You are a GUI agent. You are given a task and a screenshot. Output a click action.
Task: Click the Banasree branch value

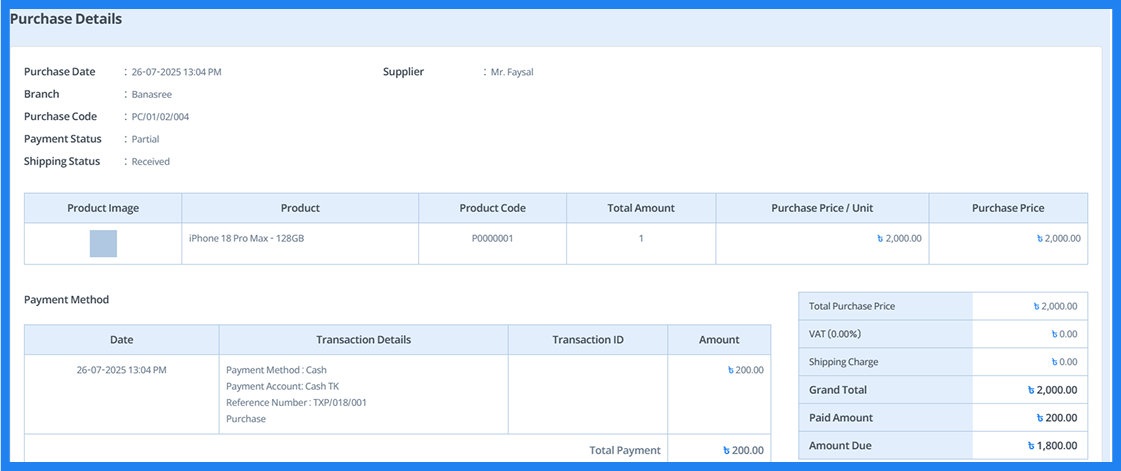point(151,94)
